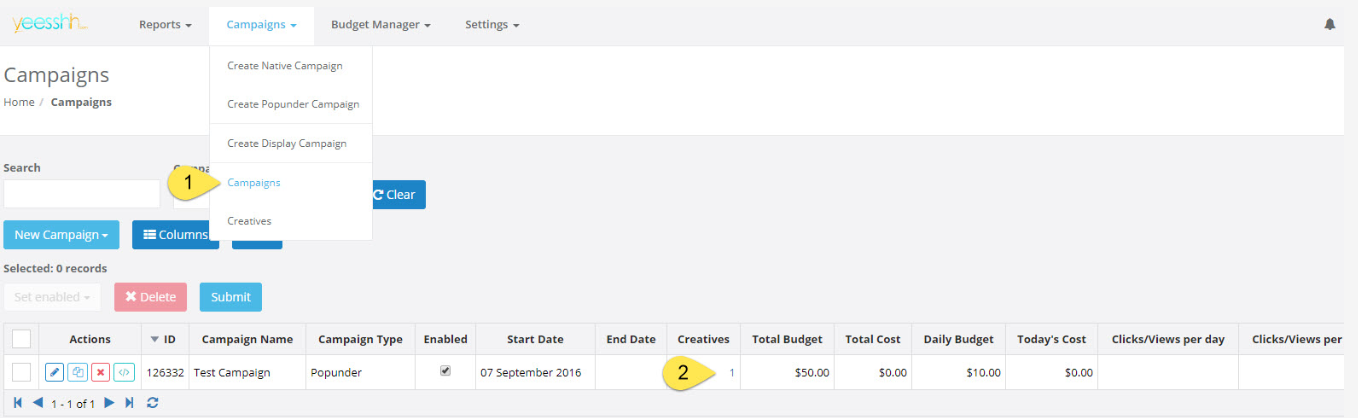Click the edit pencil icon for Test Campaign
The width and height of the screenshot is (1358, 418).
pyautogui.click(x=54, y=372)
